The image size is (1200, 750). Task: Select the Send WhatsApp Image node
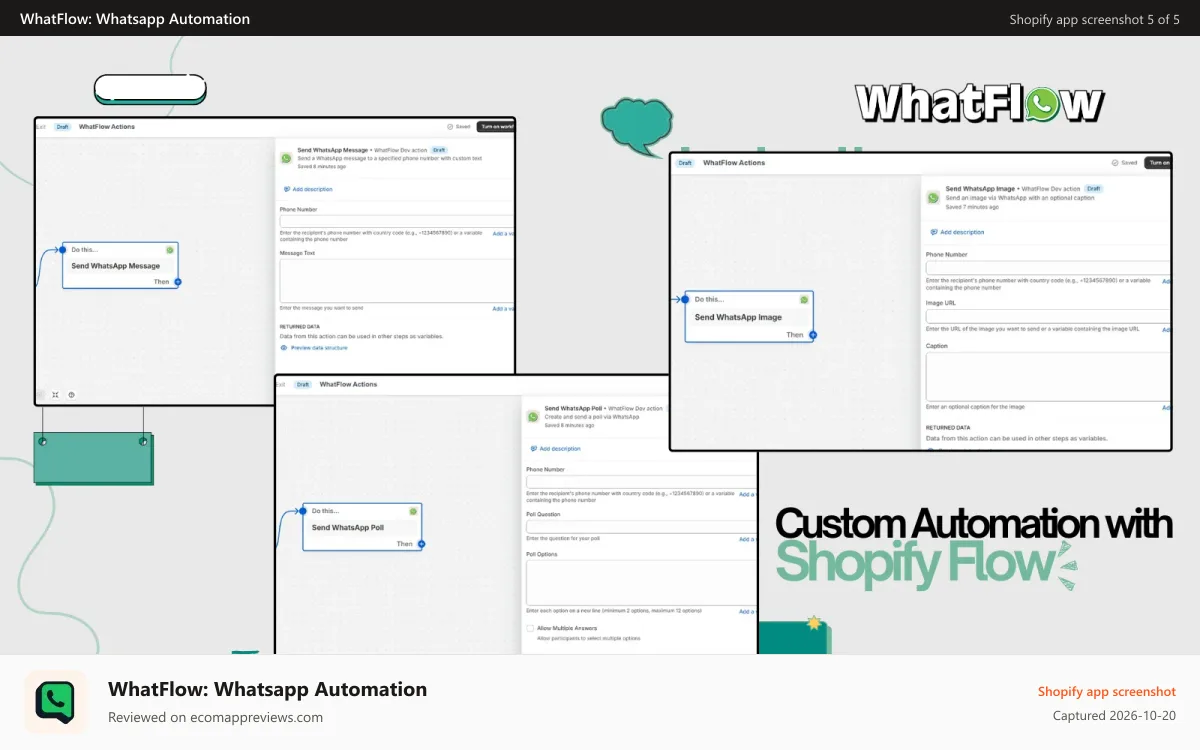click(x=749, y=316)
